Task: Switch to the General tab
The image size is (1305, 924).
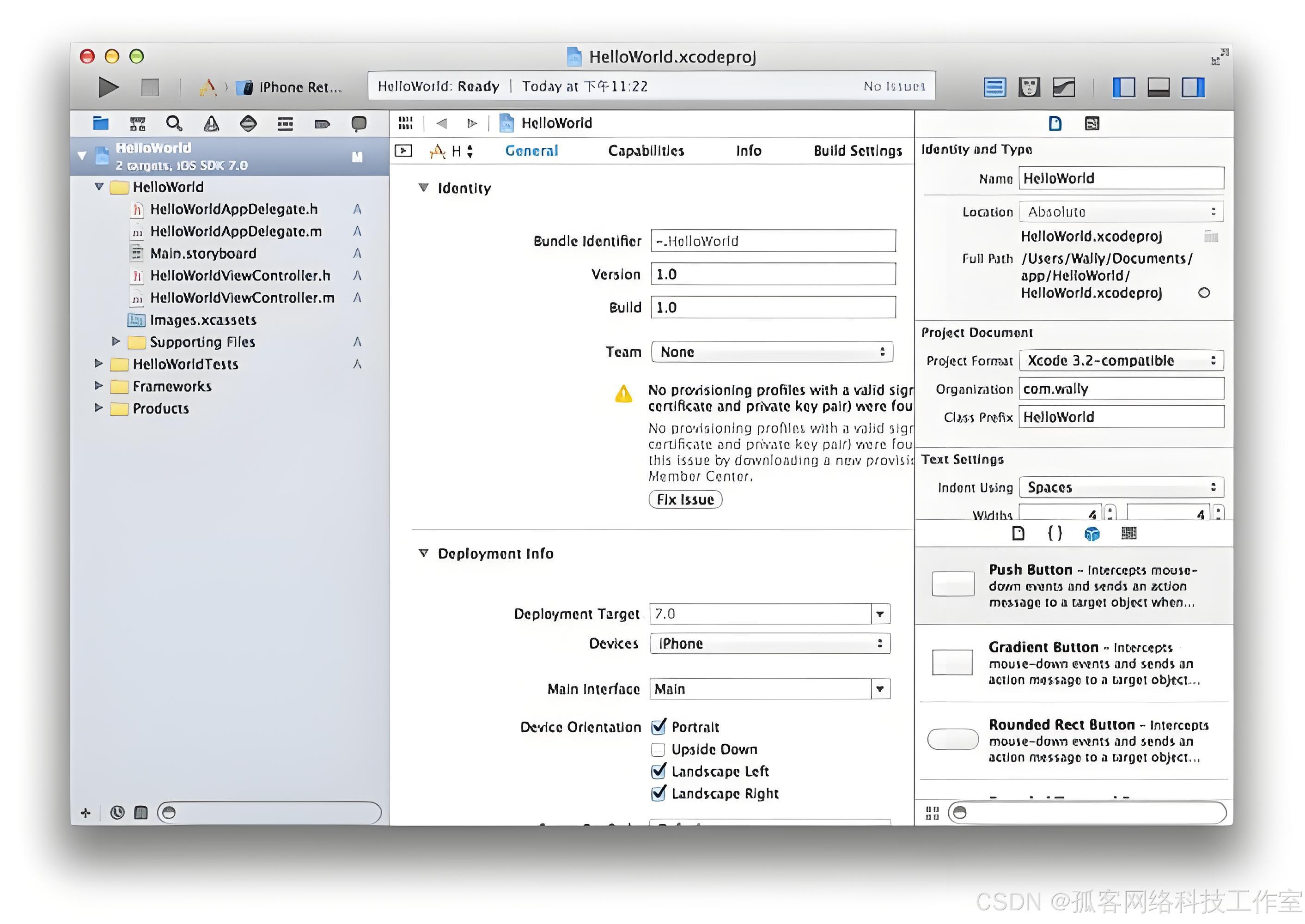Action: coord(531,151)
